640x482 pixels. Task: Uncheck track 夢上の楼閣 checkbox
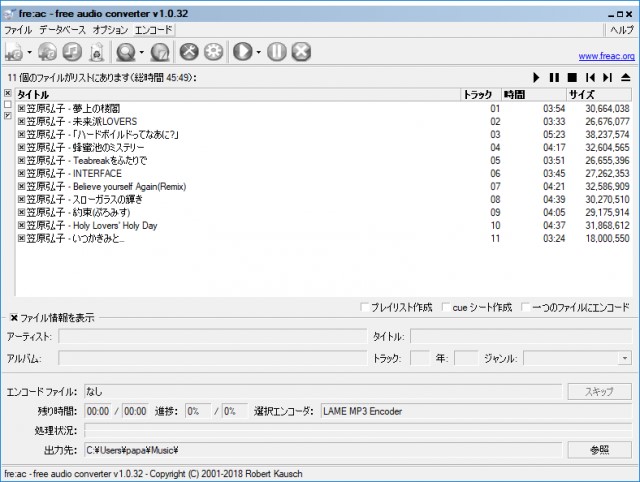point(22,109)
